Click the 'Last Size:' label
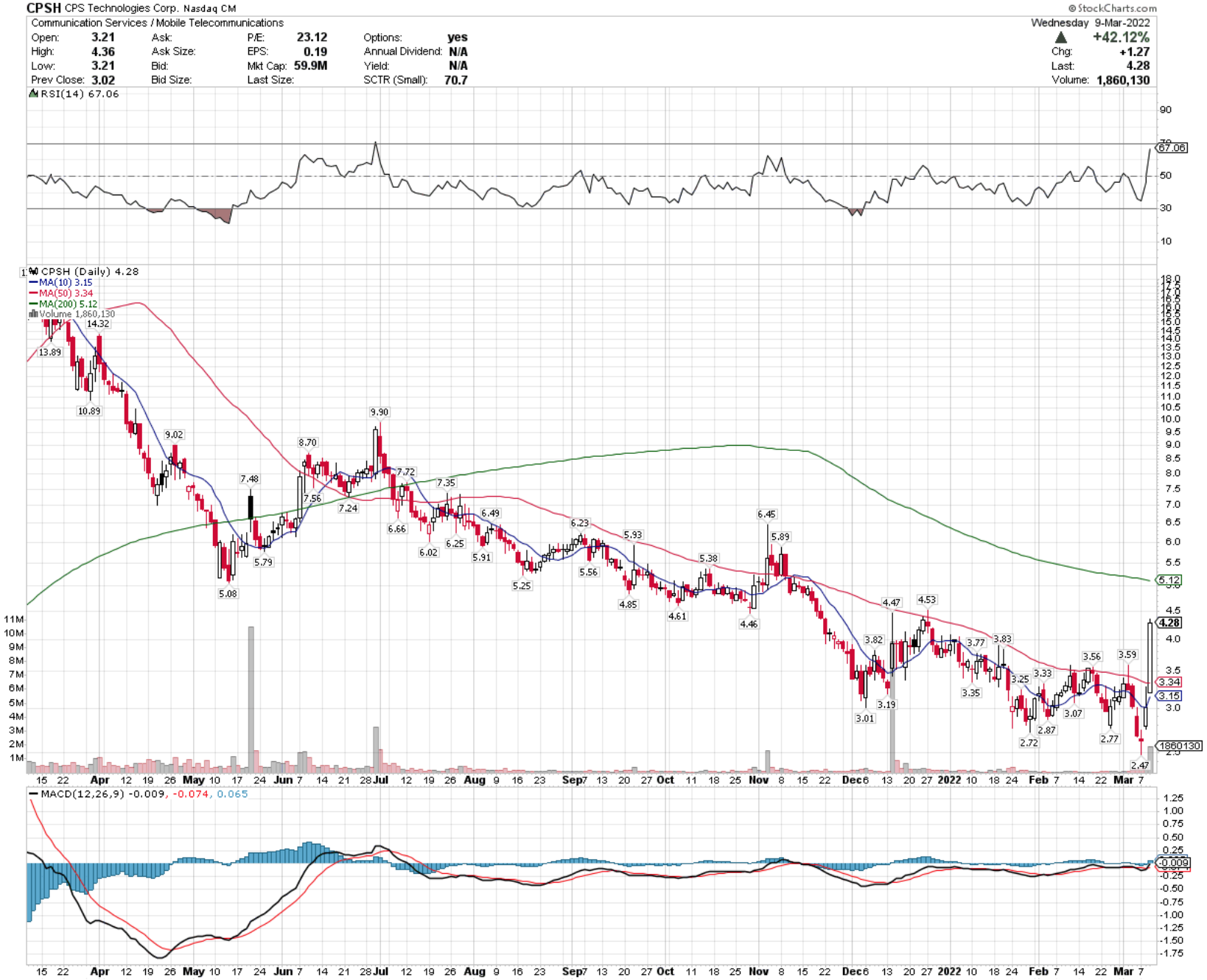Image resolution: width=1207 pixels, height=980 pixels. tap(270, 80)
